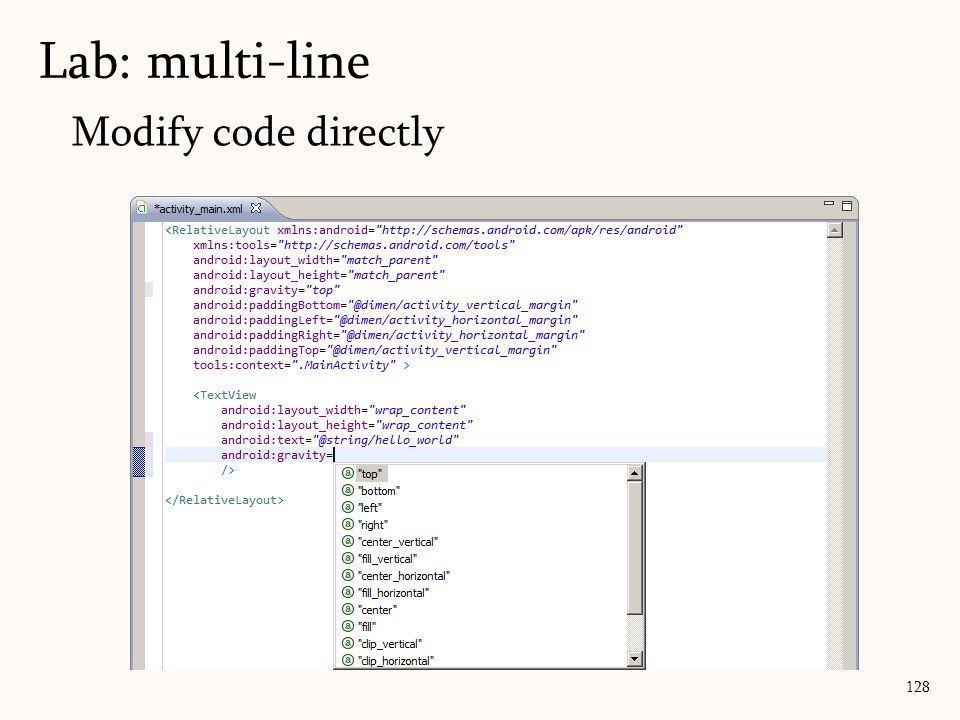Close the activity_main.xml tab

point(256,208)
